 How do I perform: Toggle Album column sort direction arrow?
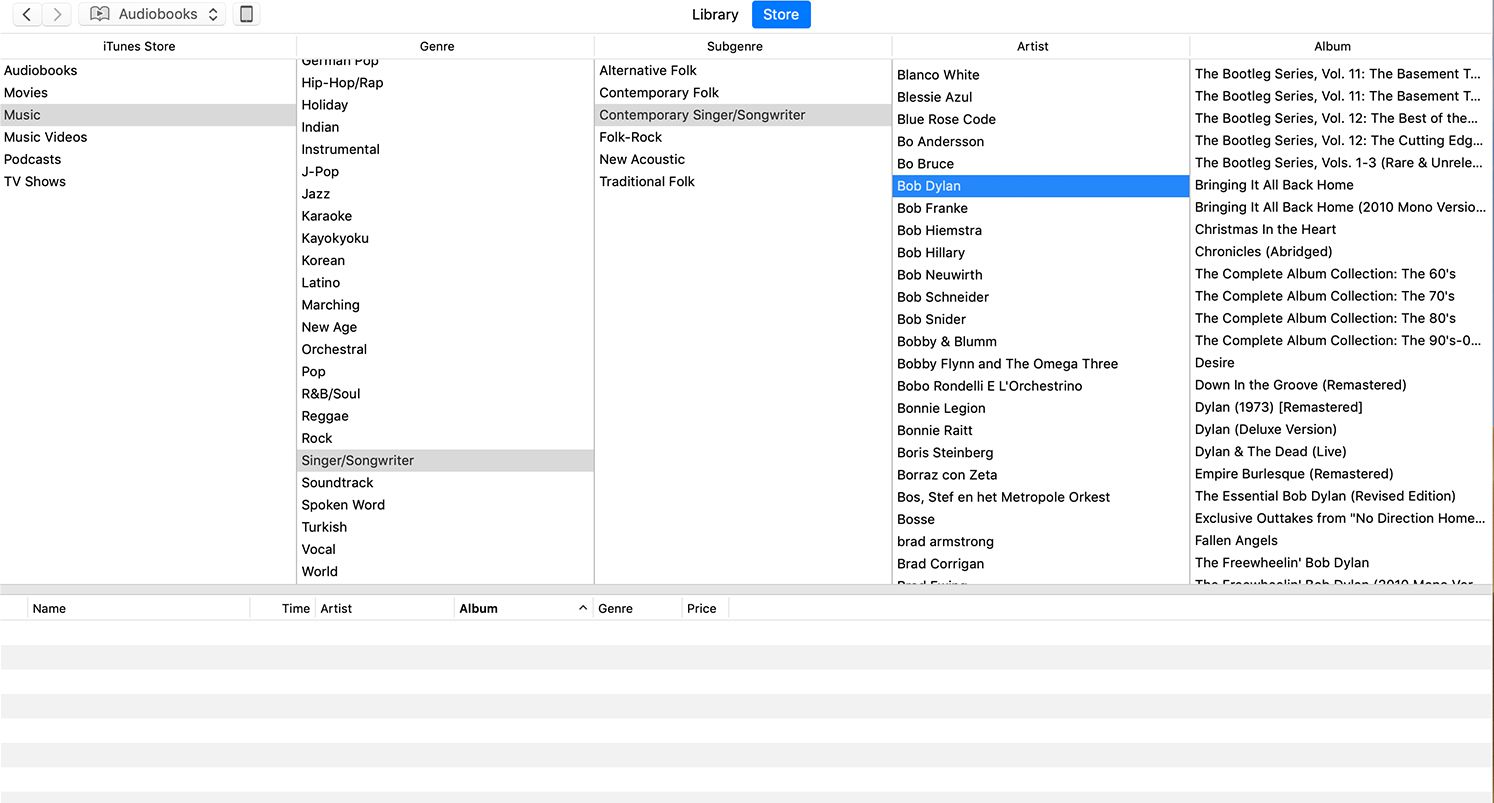point(583,608)
